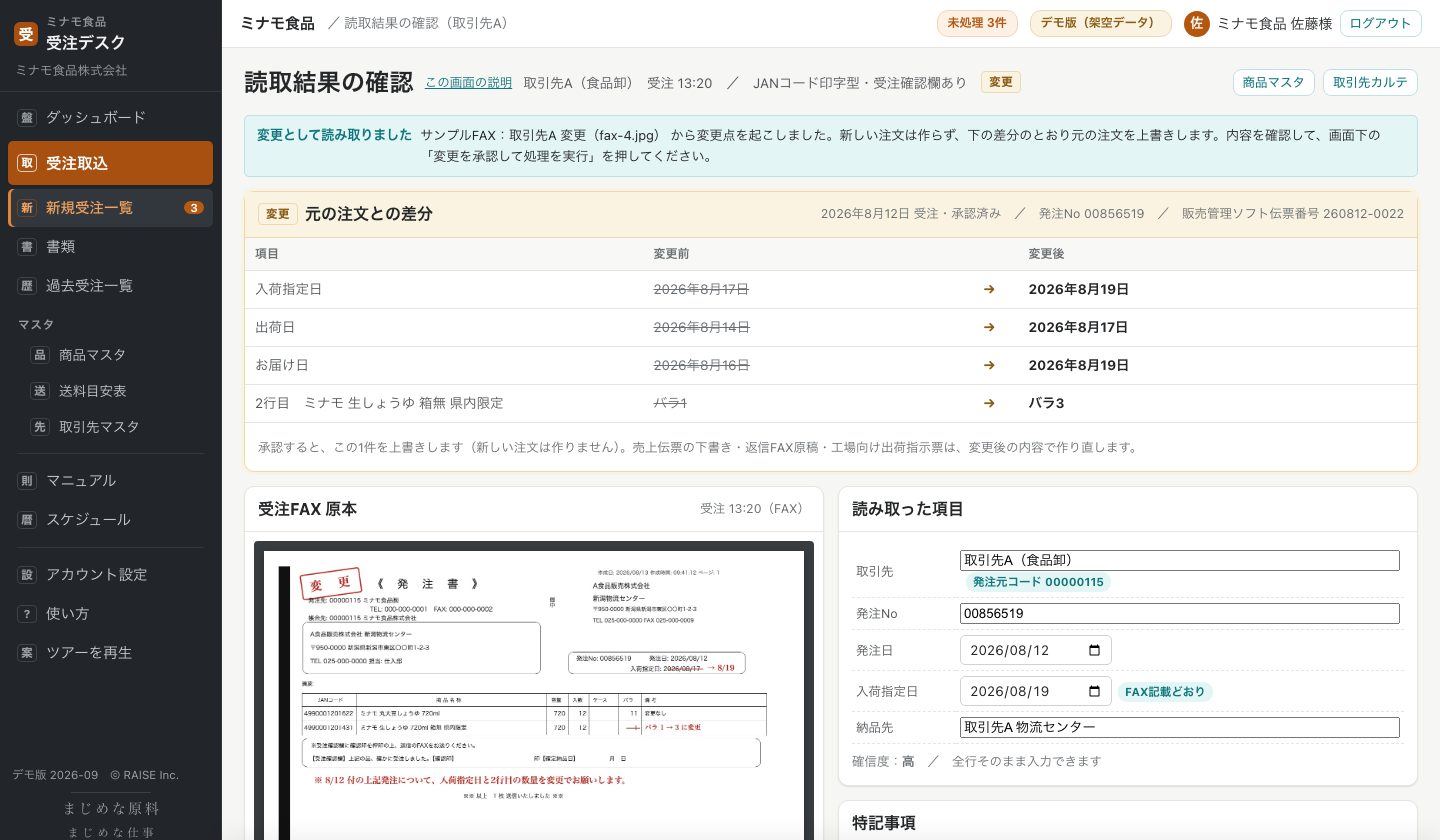Viewport: 1440px width, 840px height.
Task: Click the 品 icon beside 商品マスタ
Action: (40, 355)
